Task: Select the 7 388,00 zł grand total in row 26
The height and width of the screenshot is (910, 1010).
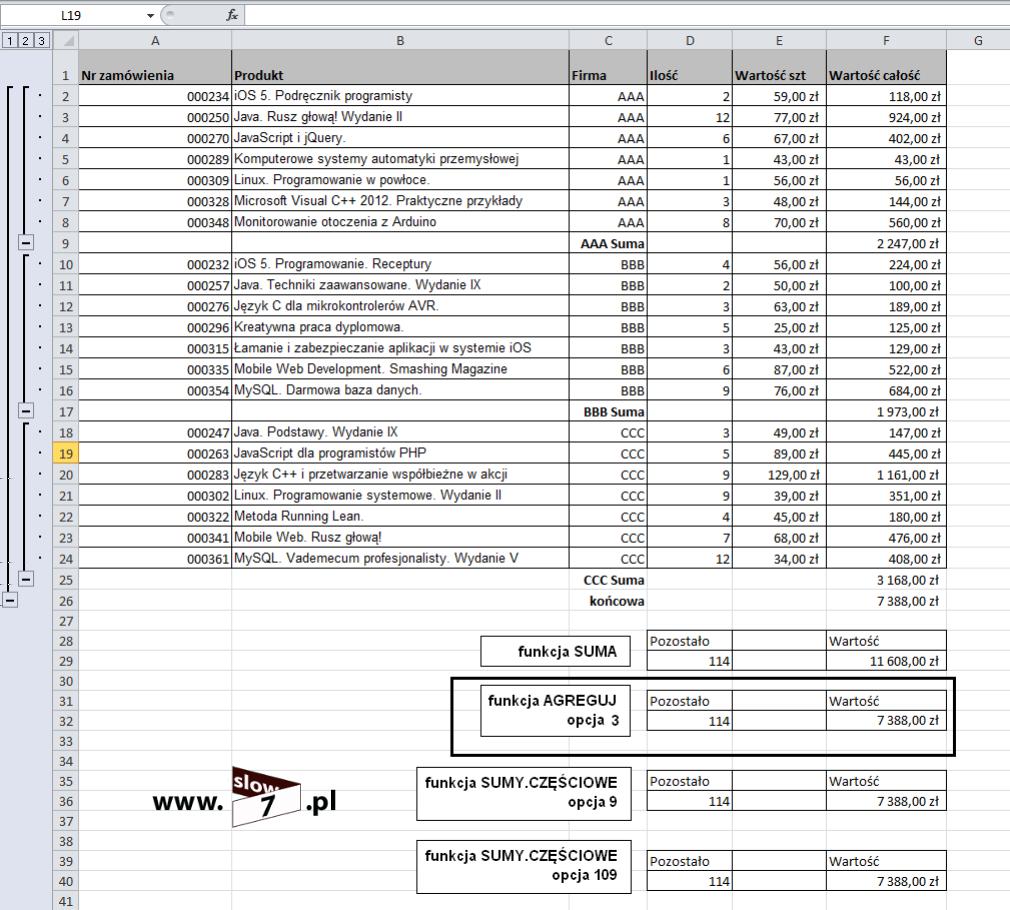Action: pyautogui.click(x=886, y=601)
